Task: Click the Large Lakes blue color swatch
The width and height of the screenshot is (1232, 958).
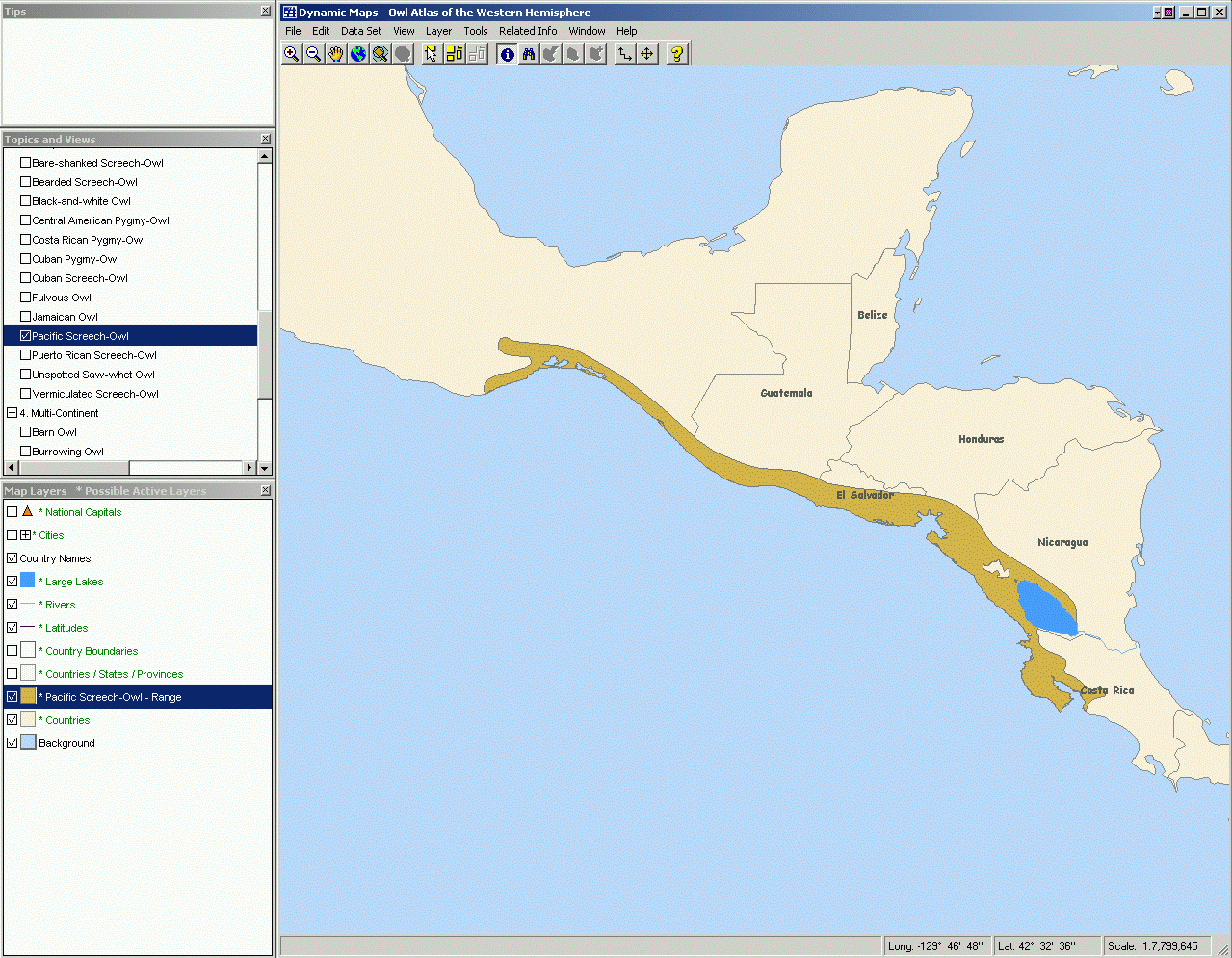Action: coord(28,581)
